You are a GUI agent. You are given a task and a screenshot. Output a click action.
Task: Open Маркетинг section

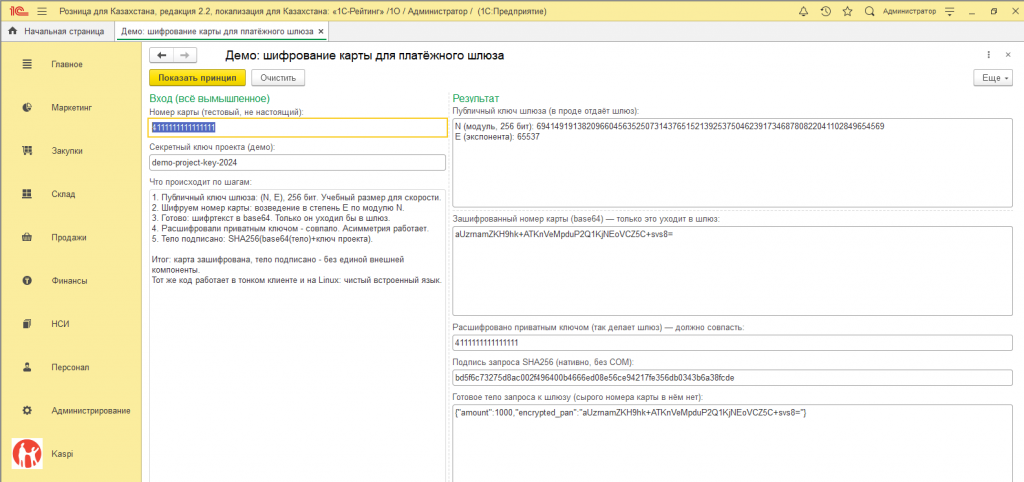pyautogui.click(x=71, y=107)
